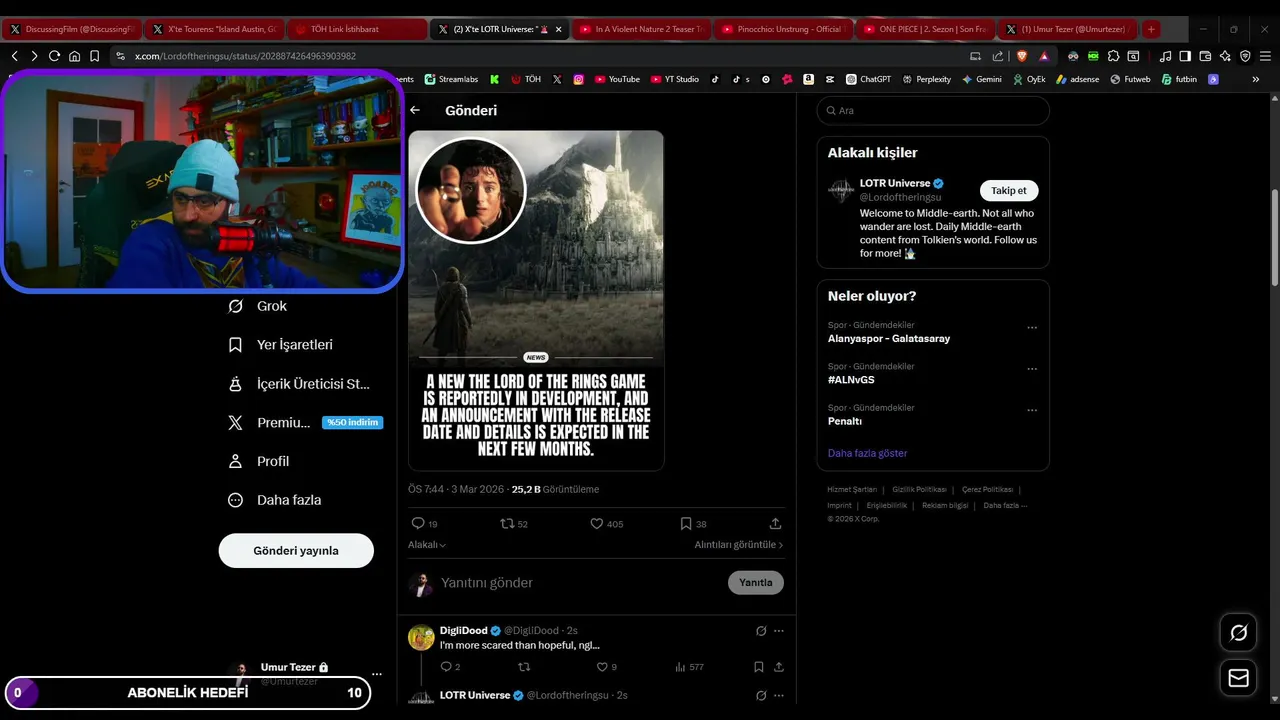
Task: Switch to the Umur Tezer browser tab
Action: [1066, 29]
